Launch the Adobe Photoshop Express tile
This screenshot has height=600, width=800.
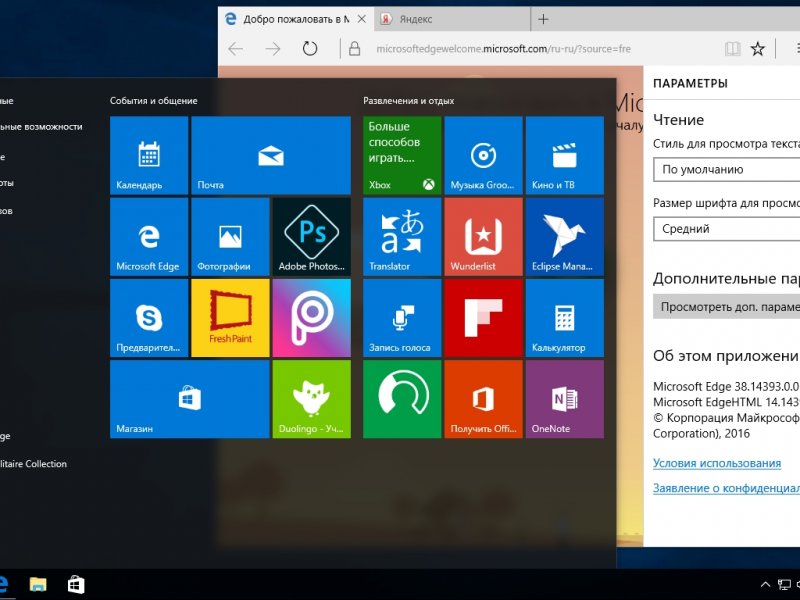(x=312, y=237)
